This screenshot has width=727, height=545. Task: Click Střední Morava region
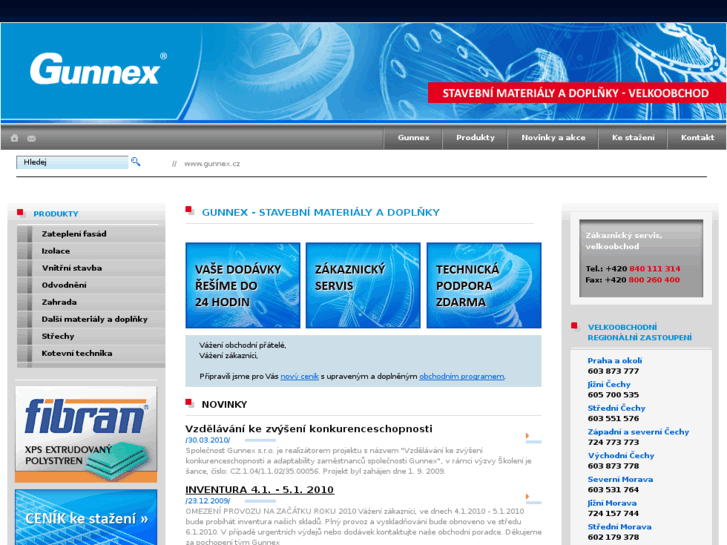click(x=619, y=526)
